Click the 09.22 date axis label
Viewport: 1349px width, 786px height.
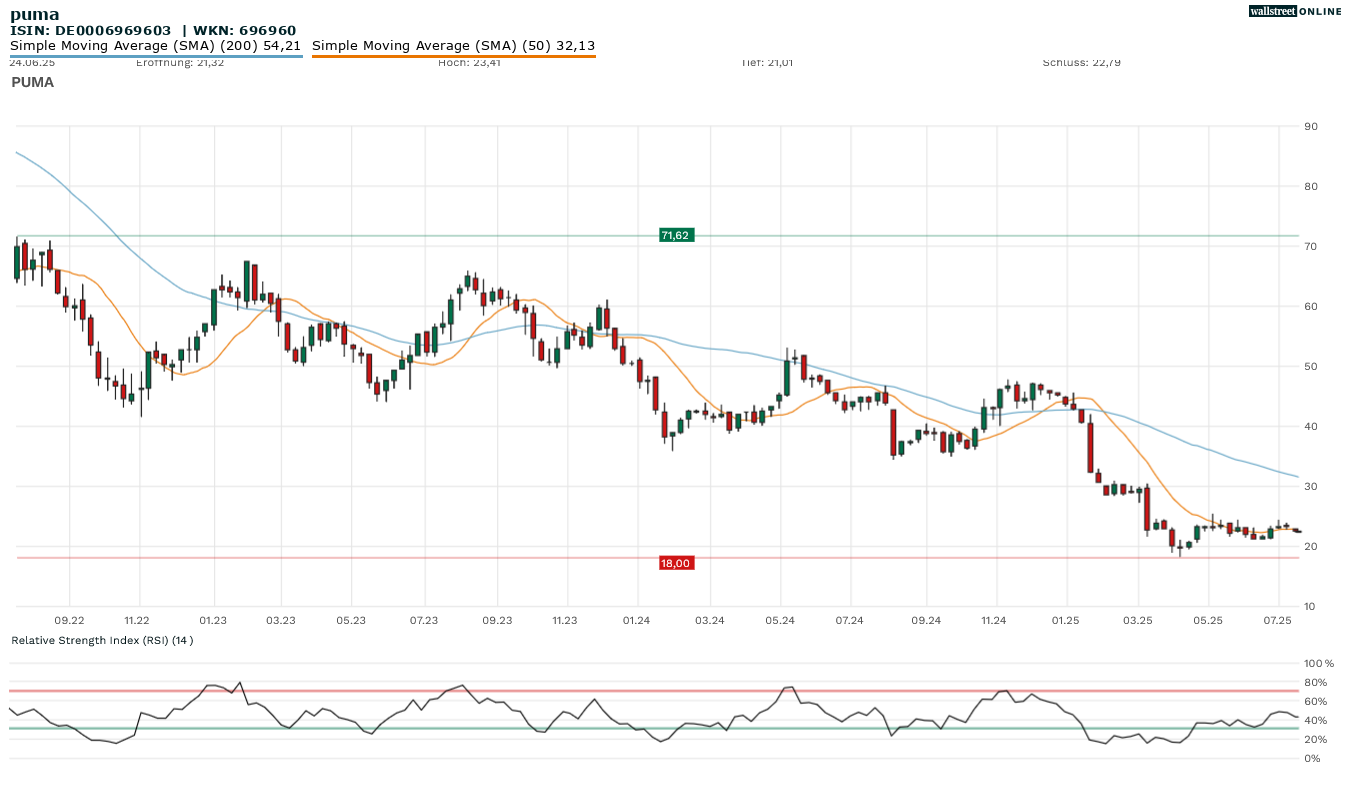tap(69, 621)
